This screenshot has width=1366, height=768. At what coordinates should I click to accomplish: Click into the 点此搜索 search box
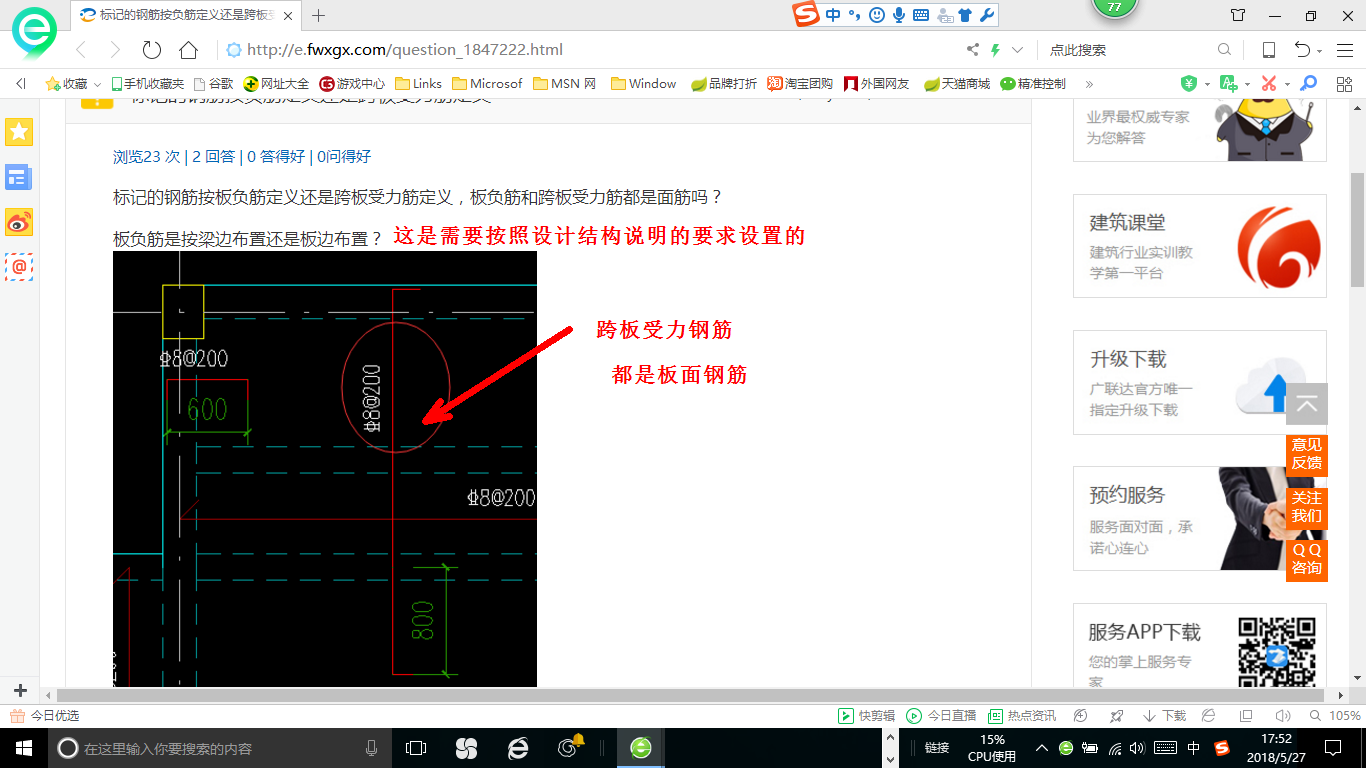tap(1128, 50)
